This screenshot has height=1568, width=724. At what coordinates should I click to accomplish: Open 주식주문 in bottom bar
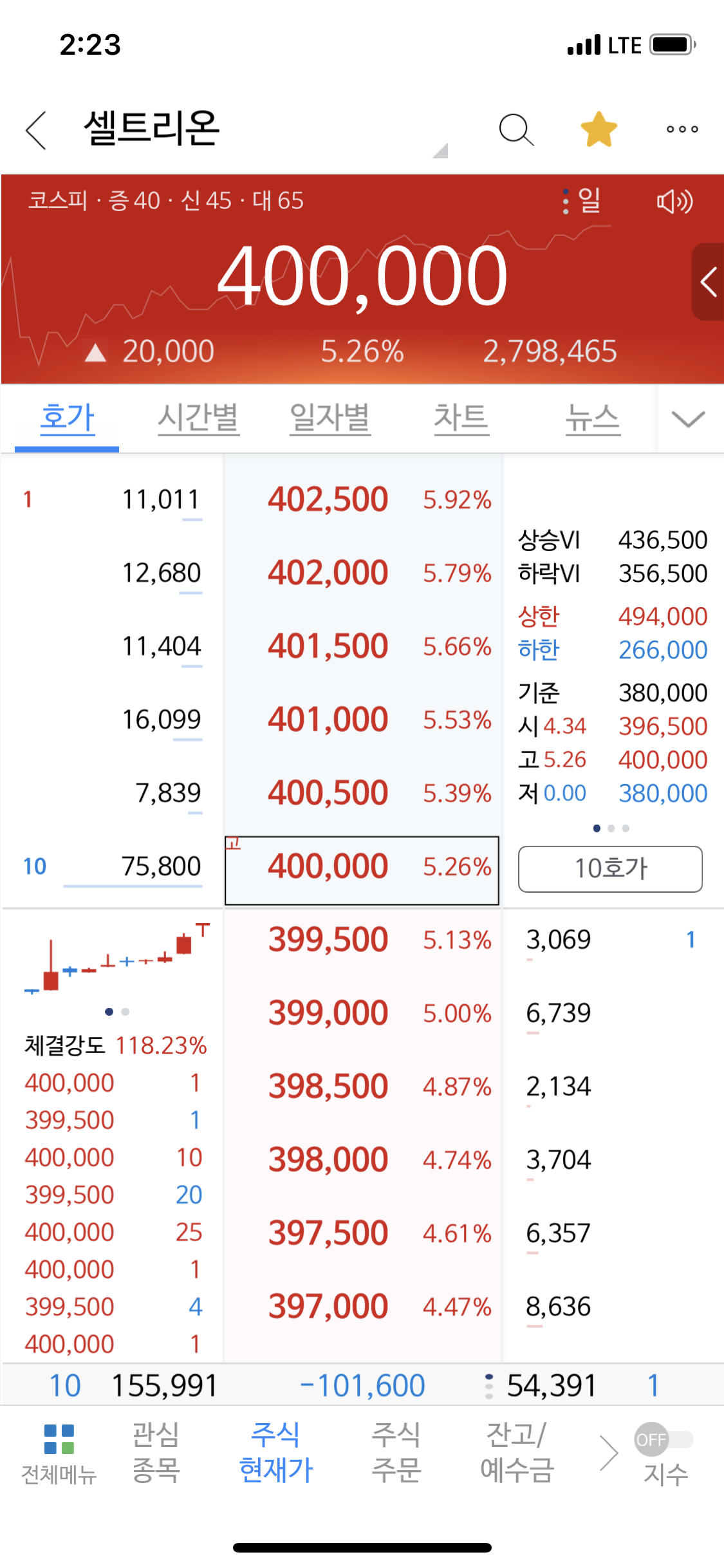pos(396,1452)
